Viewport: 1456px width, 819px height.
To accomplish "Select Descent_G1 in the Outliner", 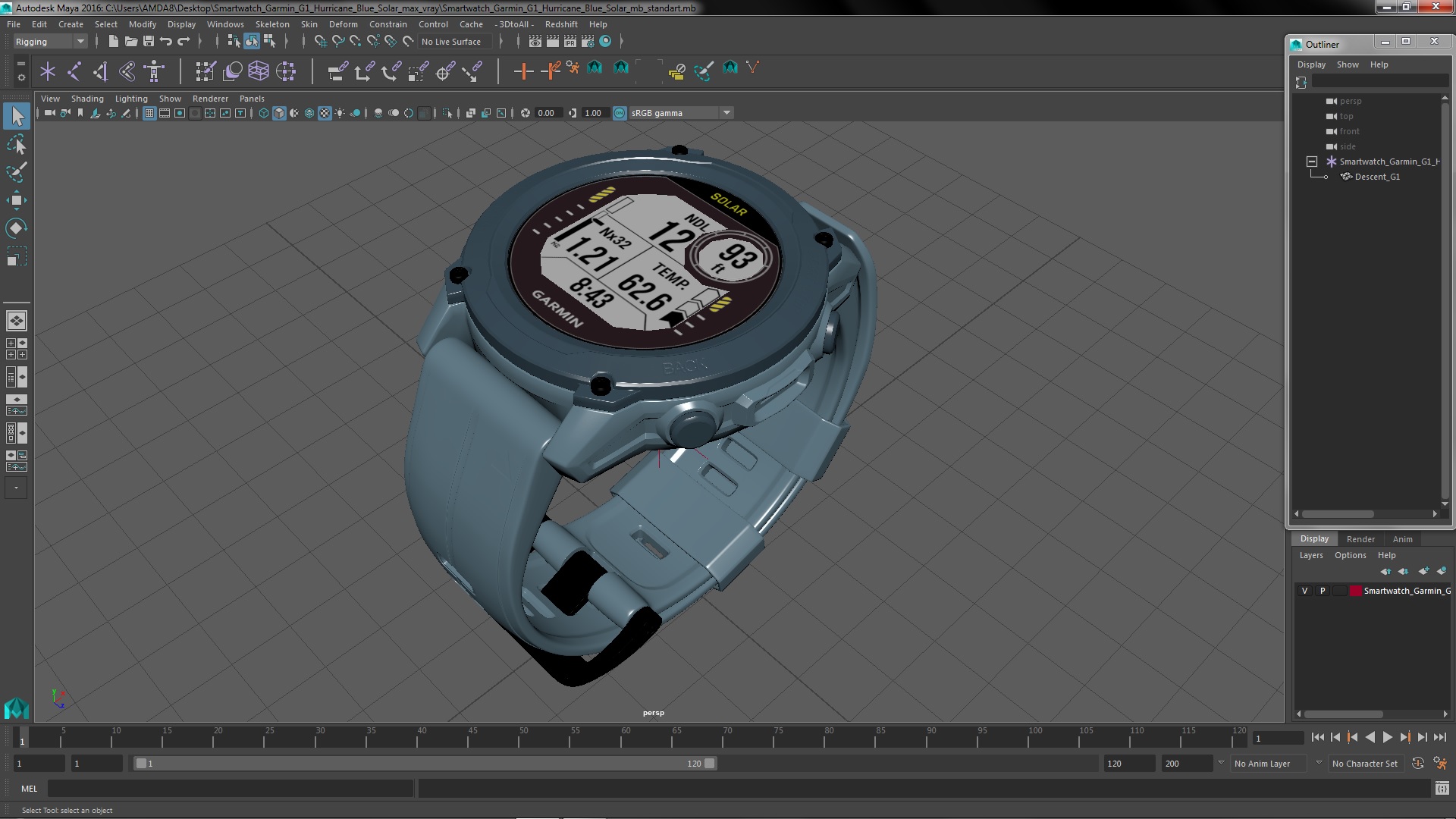I will point(1377,177).
